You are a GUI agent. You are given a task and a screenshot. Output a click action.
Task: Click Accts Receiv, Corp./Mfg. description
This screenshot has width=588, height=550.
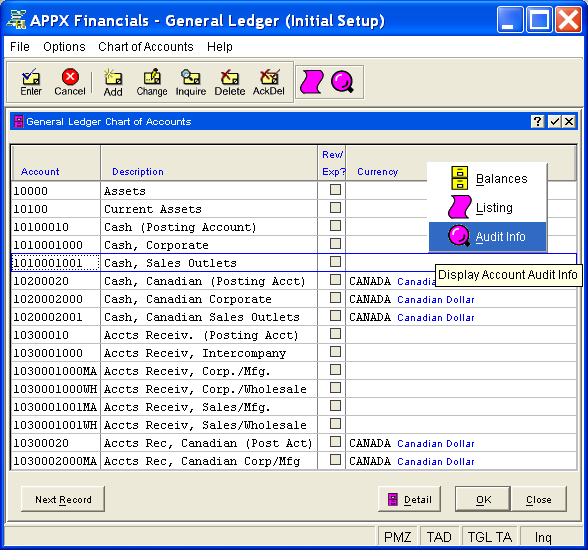187,371
